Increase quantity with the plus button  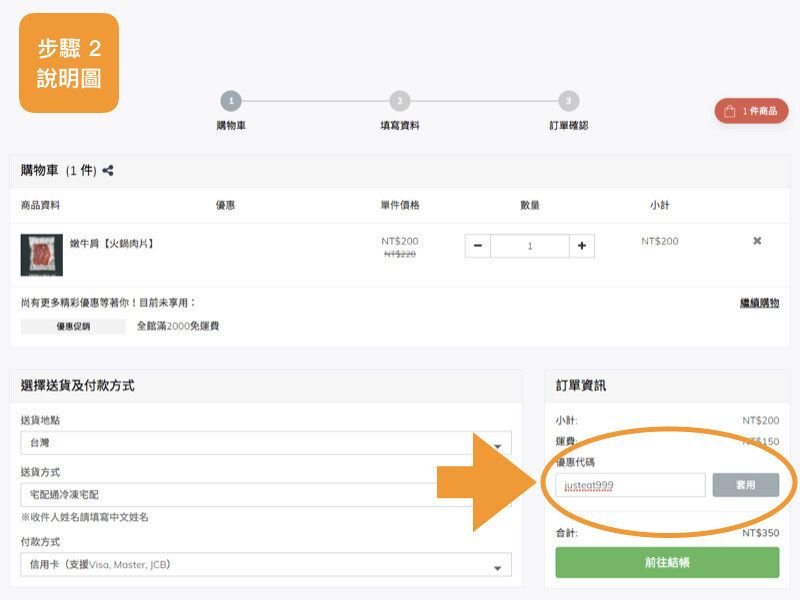tap(580, 245)
